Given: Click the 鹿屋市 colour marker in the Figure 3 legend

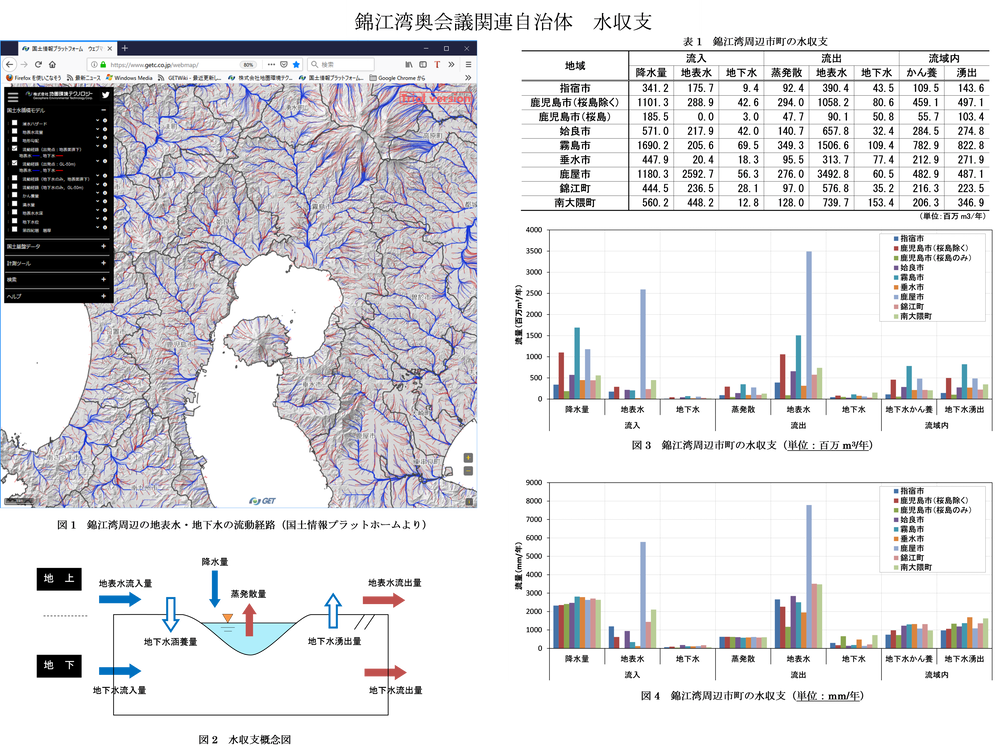Looking at the screenshot, I should point(896,297).
